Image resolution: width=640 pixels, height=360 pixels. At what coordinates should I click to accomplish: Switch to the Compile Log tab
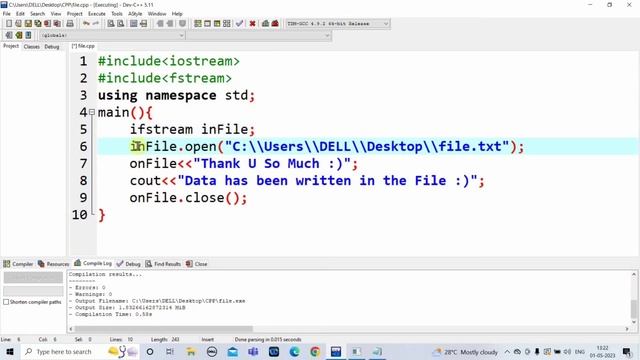tap(93, 264)
